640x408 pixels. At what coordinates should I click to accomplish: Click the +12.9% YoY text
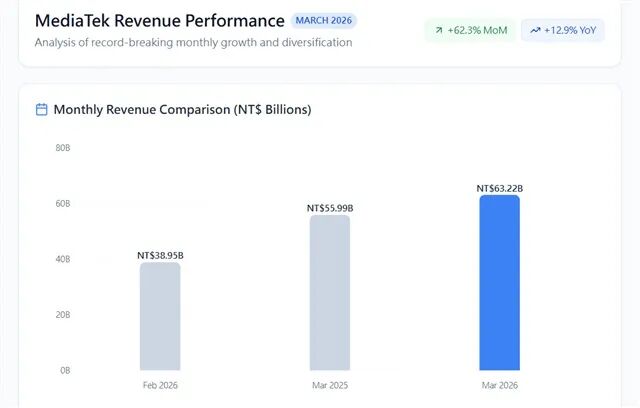[x=571, y=31]
